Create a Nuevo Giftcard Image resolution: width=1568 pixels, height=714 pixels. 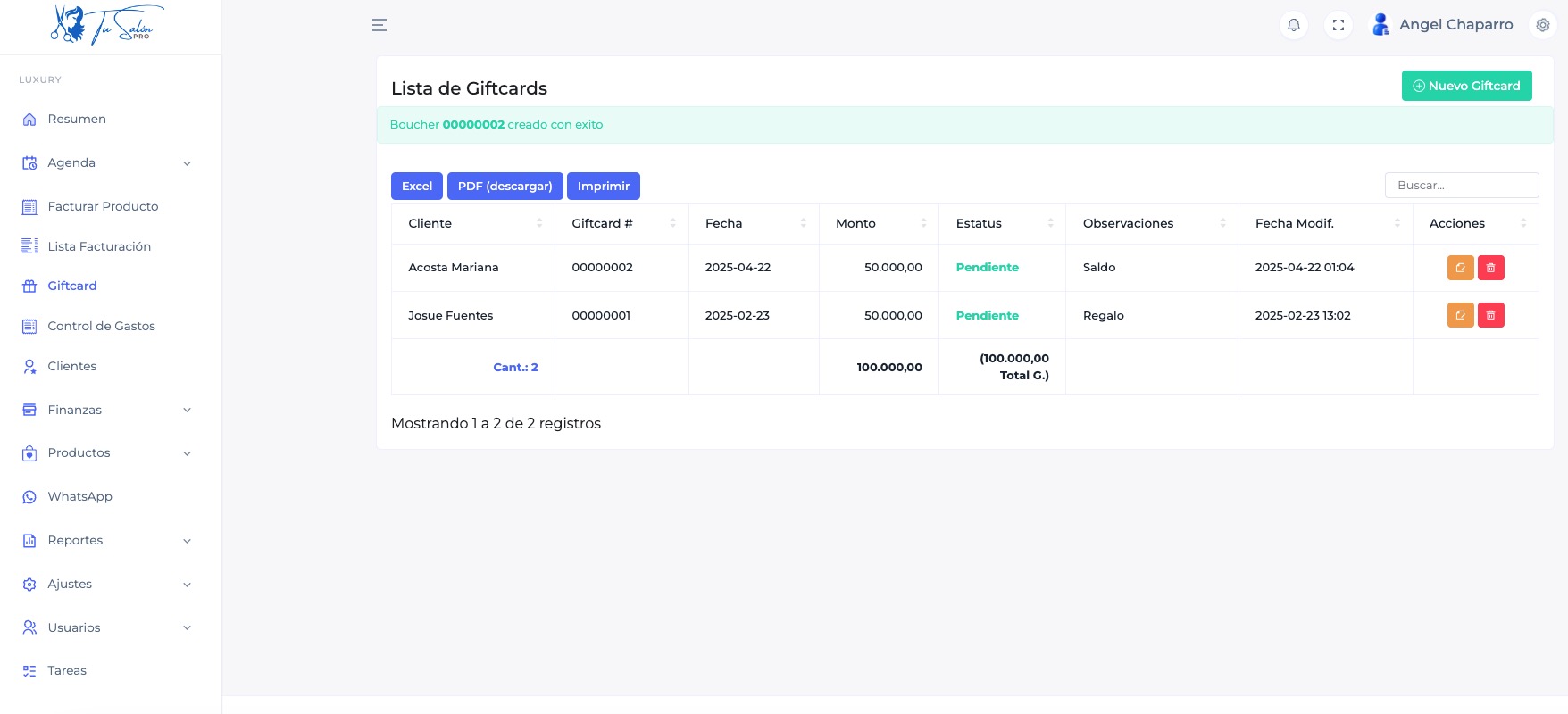[x=1466, y=86]
